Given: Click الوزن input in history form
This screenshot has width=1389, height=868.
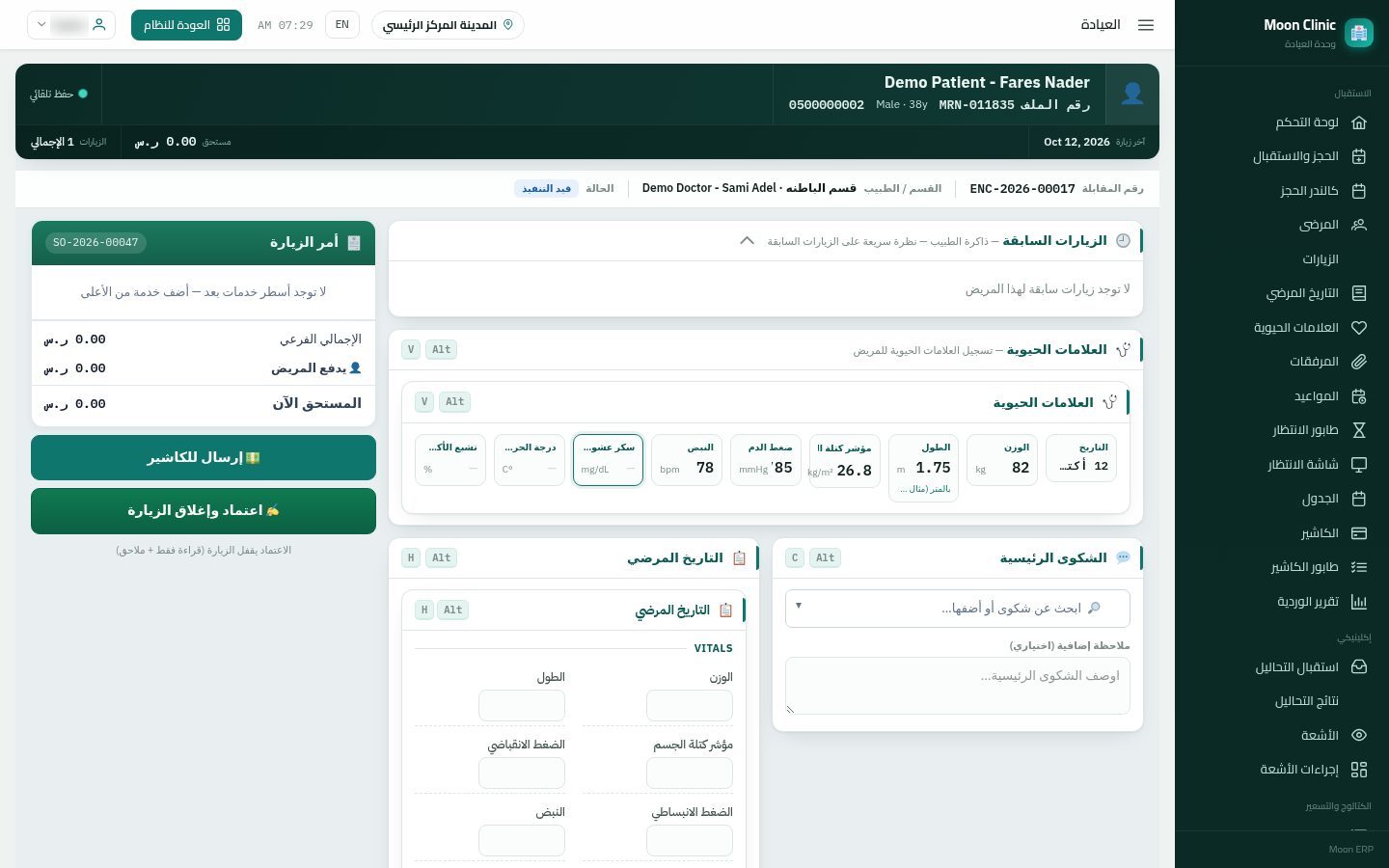Looking at the screenshot, I should 690,706.
